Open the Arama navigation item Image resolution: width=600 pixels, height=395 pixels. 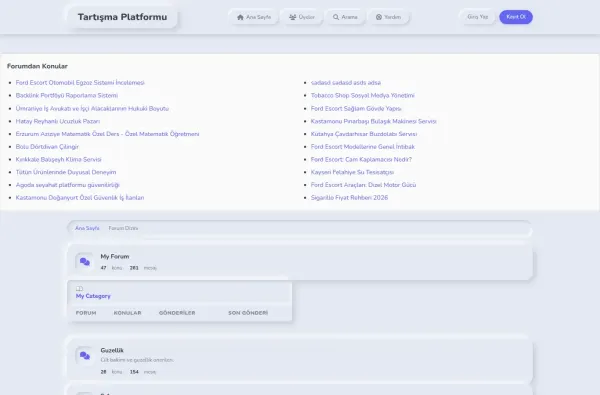pyautogui.click(x=345, y=17)
